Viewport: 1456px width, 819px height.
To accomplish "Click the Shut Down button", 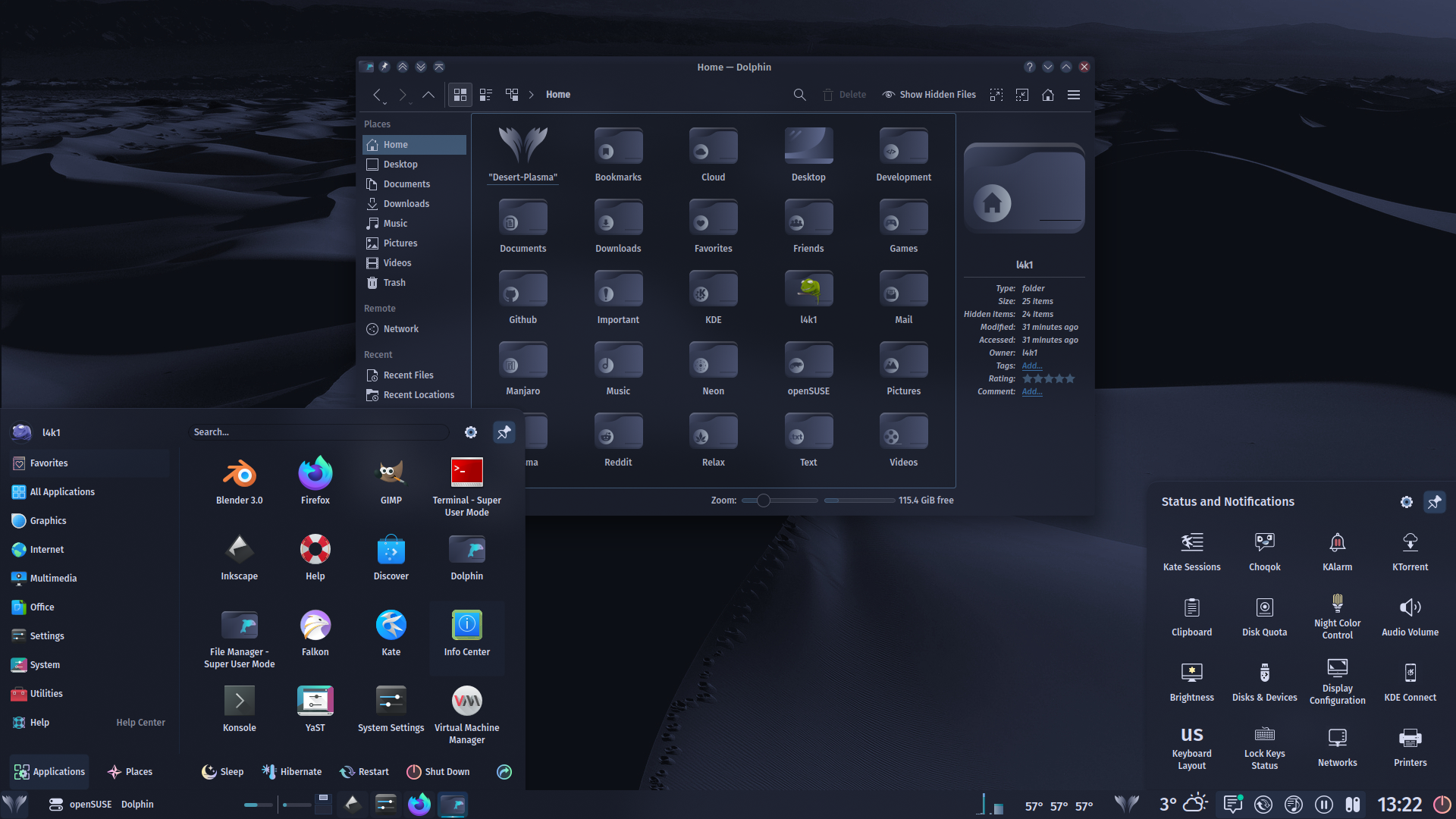I will 438,772.
